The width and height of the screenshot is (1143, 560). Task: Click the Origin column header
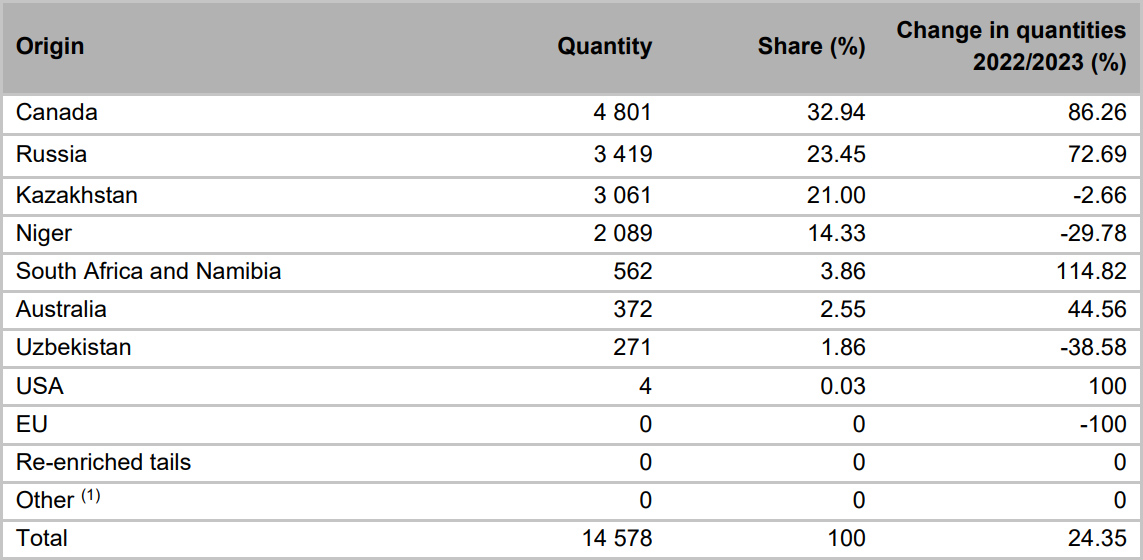pos(50,47)
